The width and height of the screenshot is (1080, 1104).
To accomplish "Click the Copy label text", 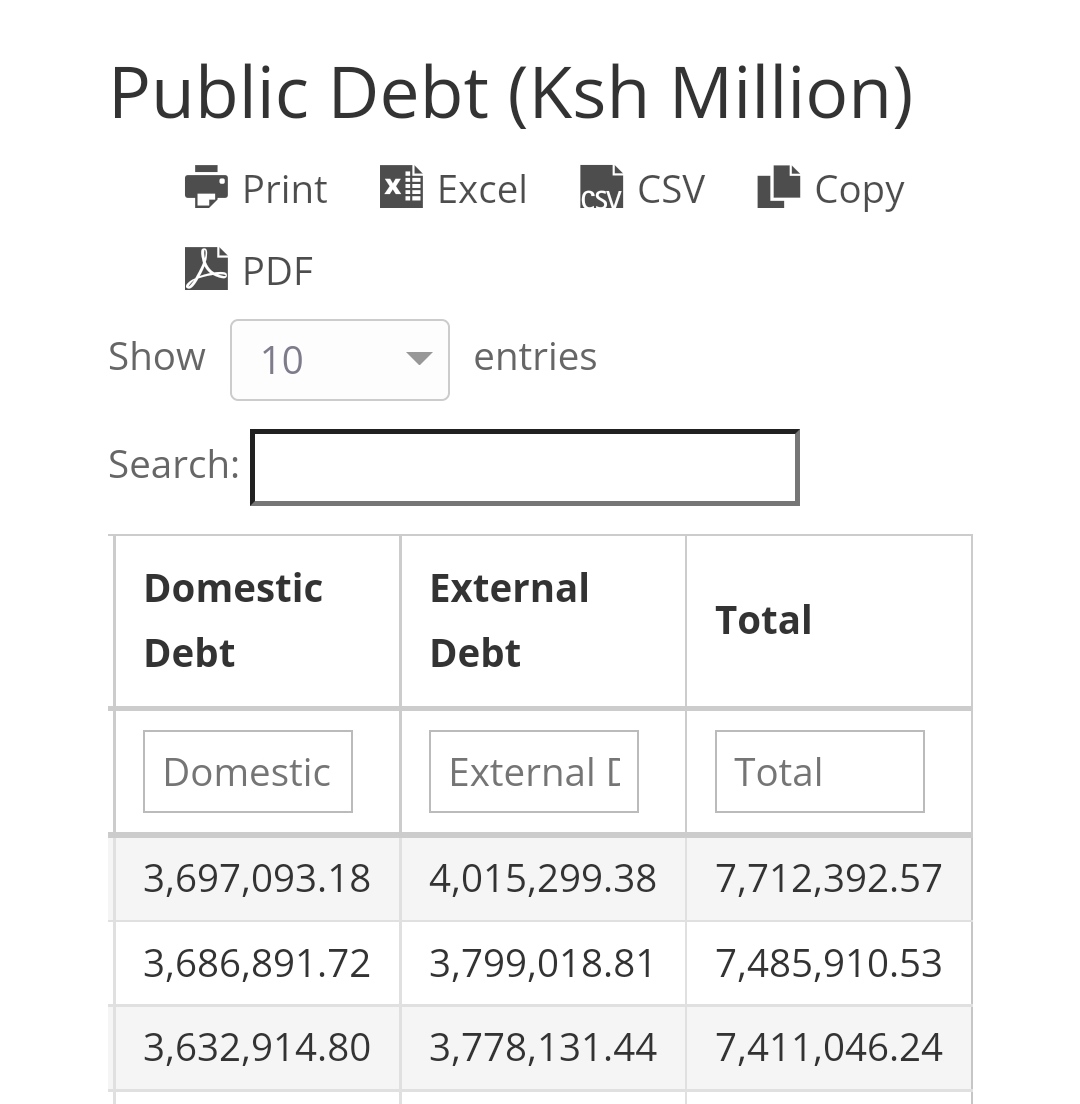I will [860, 190].
